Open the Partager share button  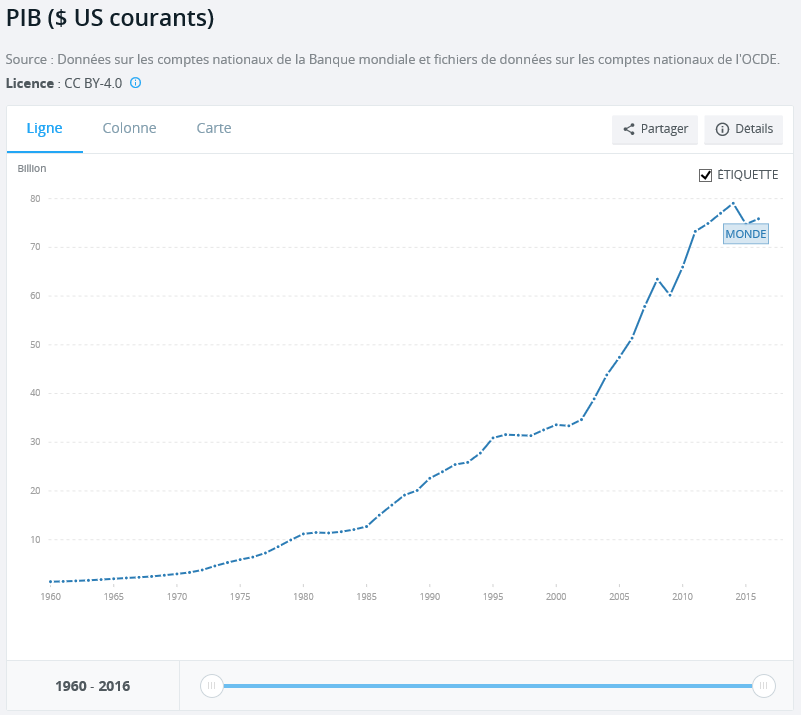(x=655, y=129)
